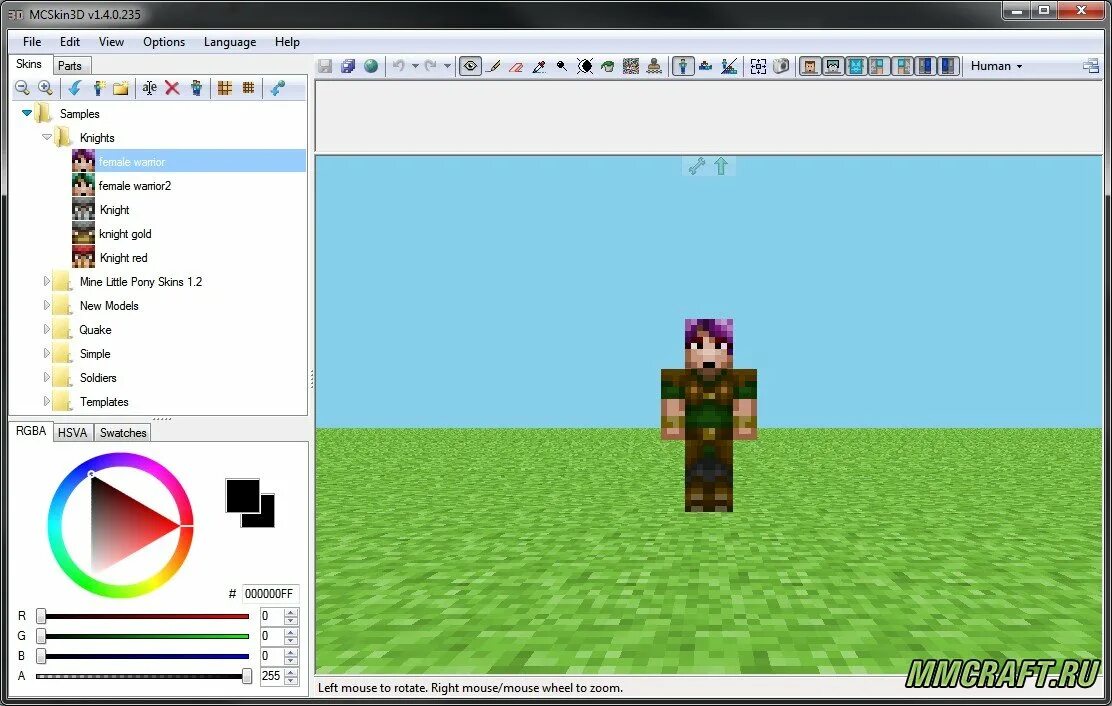Open the View menu
The image size is (1112, 706).
pyautogui.click(x=111, y=42)
